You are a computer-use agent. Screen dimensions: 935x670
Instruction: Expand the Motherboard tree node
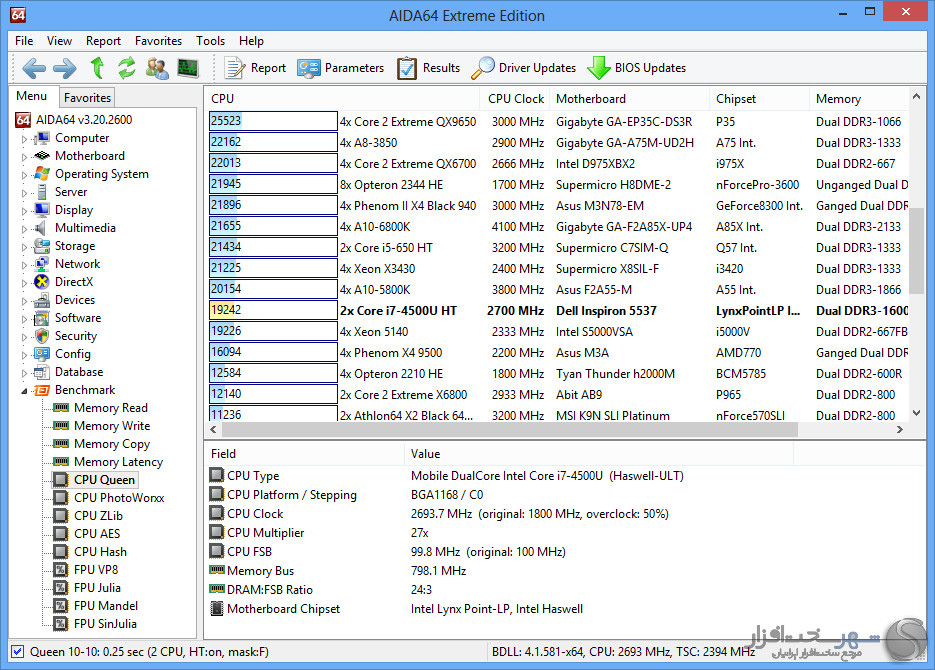coord(24,157)
